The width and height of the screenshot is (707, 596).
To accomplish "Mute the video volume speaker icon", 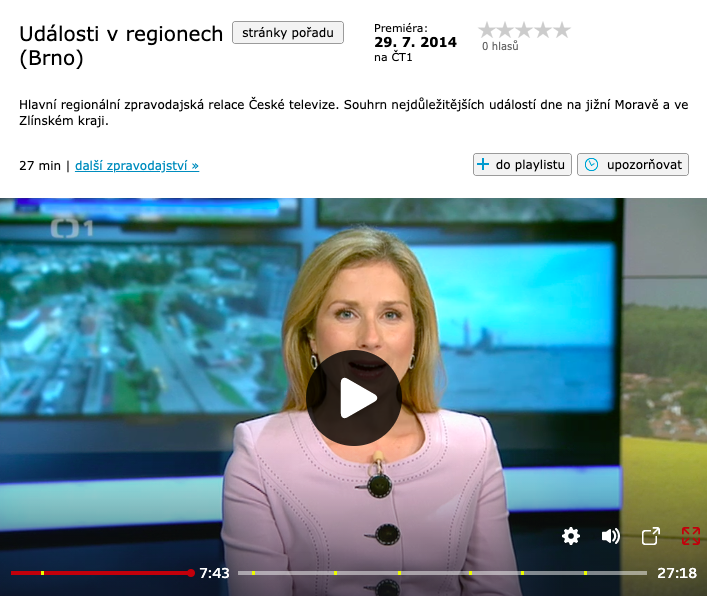I will pos(611,536).
